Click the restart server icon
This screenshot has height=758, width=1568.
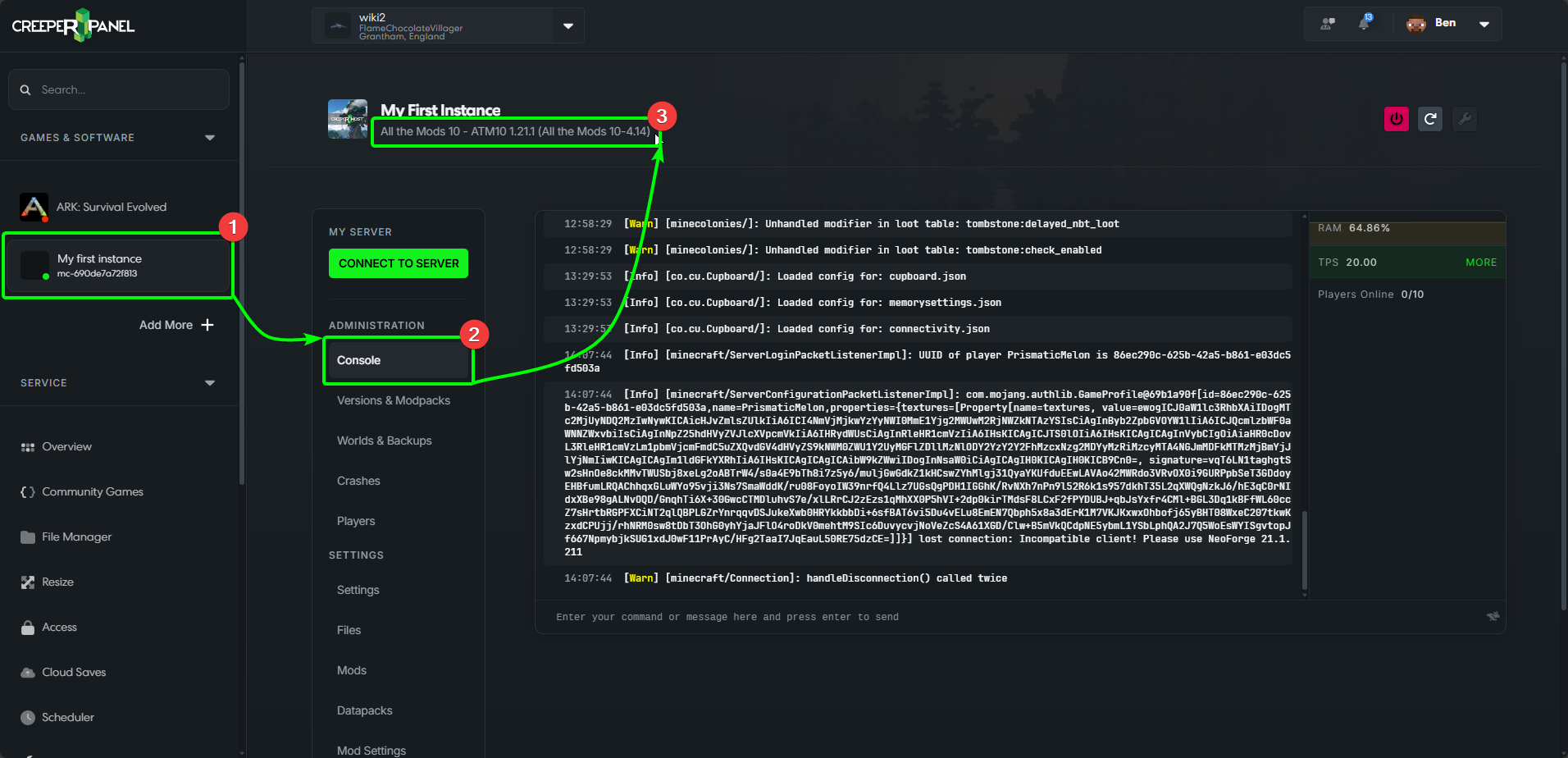(x=1430, y=119)
